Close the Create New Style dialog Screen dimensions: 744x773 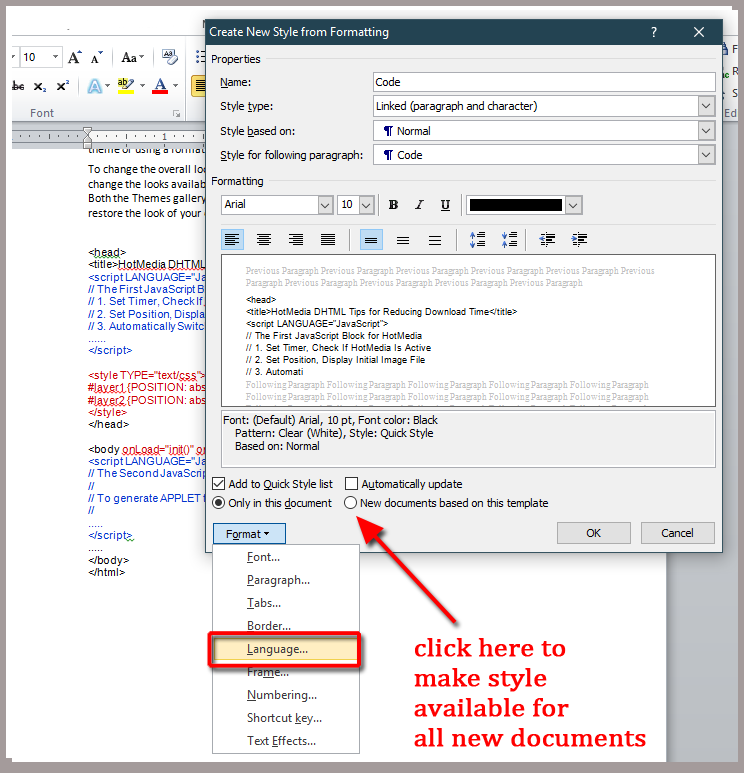(x=699, y=33)
